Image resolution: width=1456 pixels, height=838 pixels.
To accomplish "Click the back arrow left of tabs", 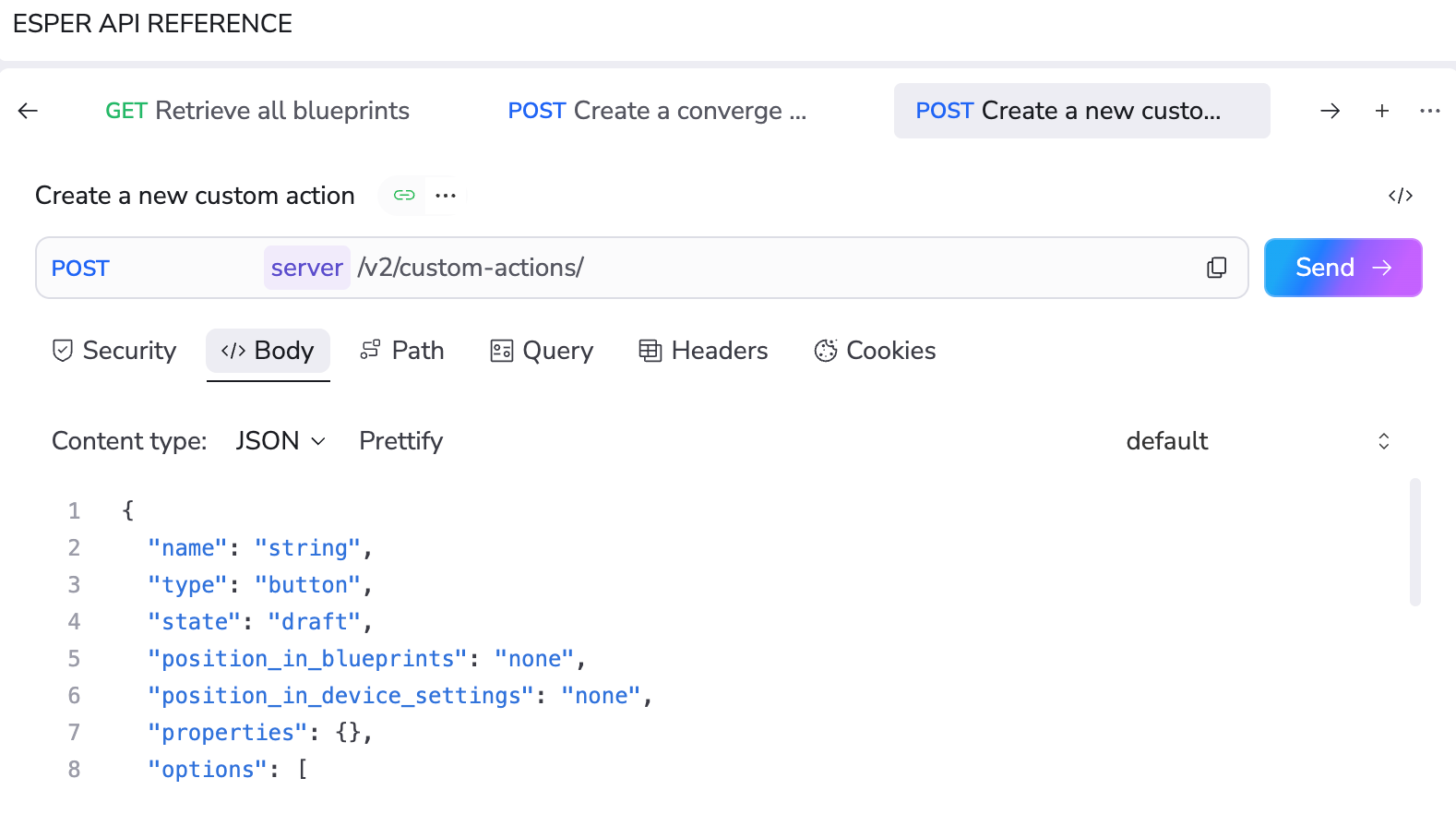I will 28,111.
